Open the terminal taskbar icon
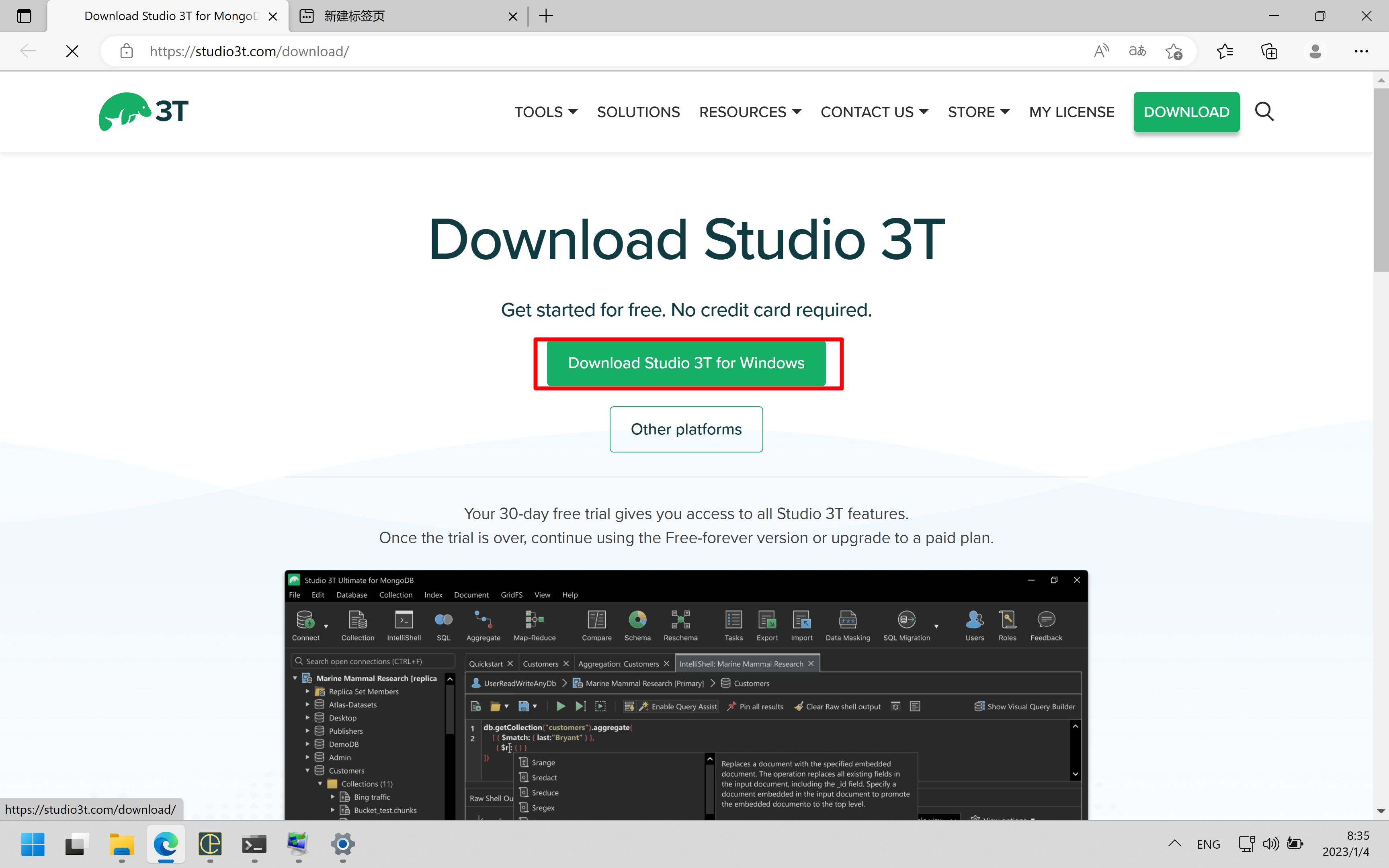This screenshot has height=868, width=1389. (x=254, y=844)
